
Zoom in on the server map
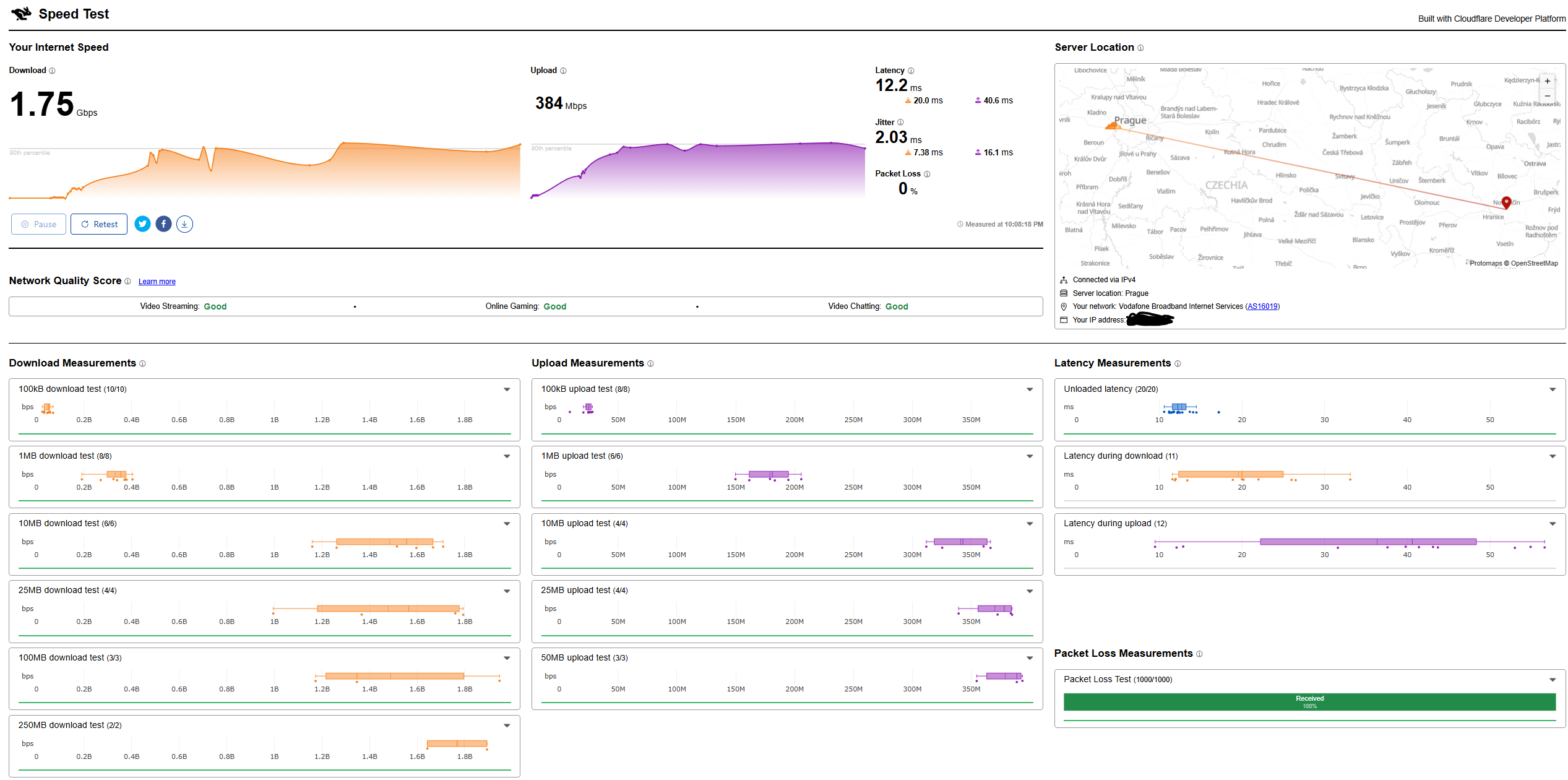point(1548,81)
